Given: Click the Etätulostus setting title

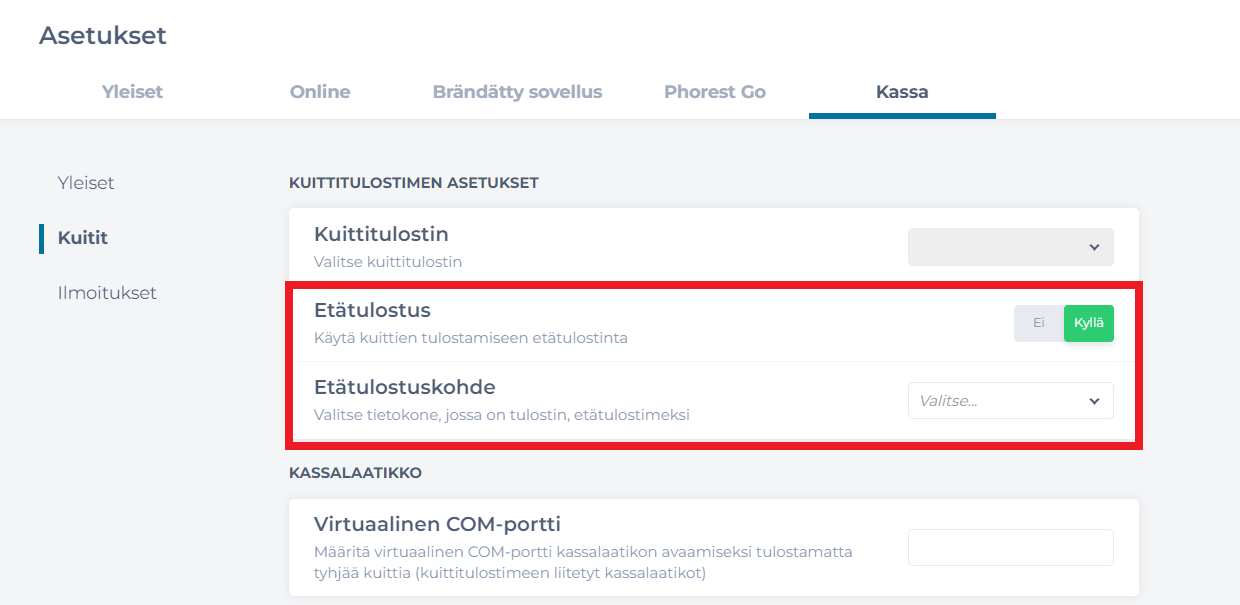Looking at the screenshot, I should tap(372, 310).
